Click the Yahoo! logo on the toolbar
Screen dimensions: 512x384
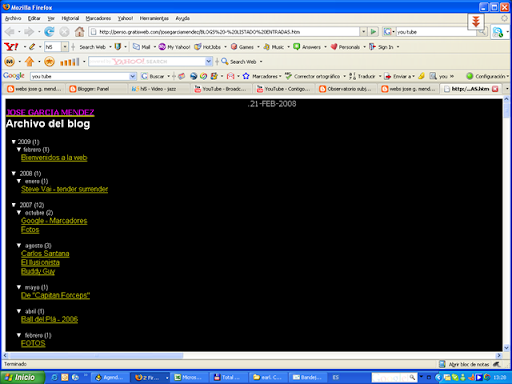(x=11, y=47)
